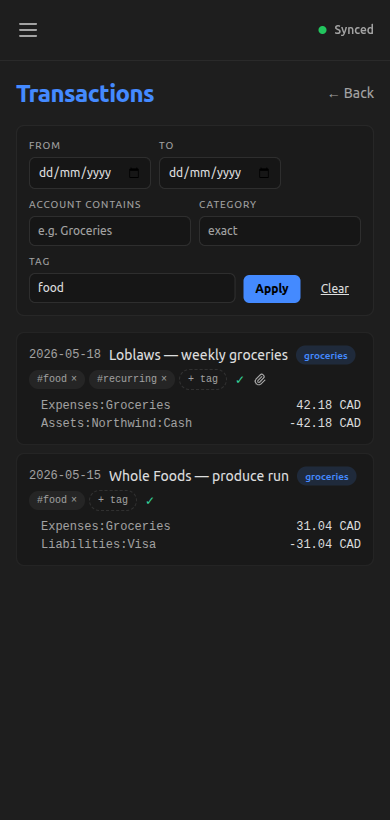390x820 pixels.
Task: Select the Whole Foods — produce run title
Action: pyautogui.click(x=199, y=476)
